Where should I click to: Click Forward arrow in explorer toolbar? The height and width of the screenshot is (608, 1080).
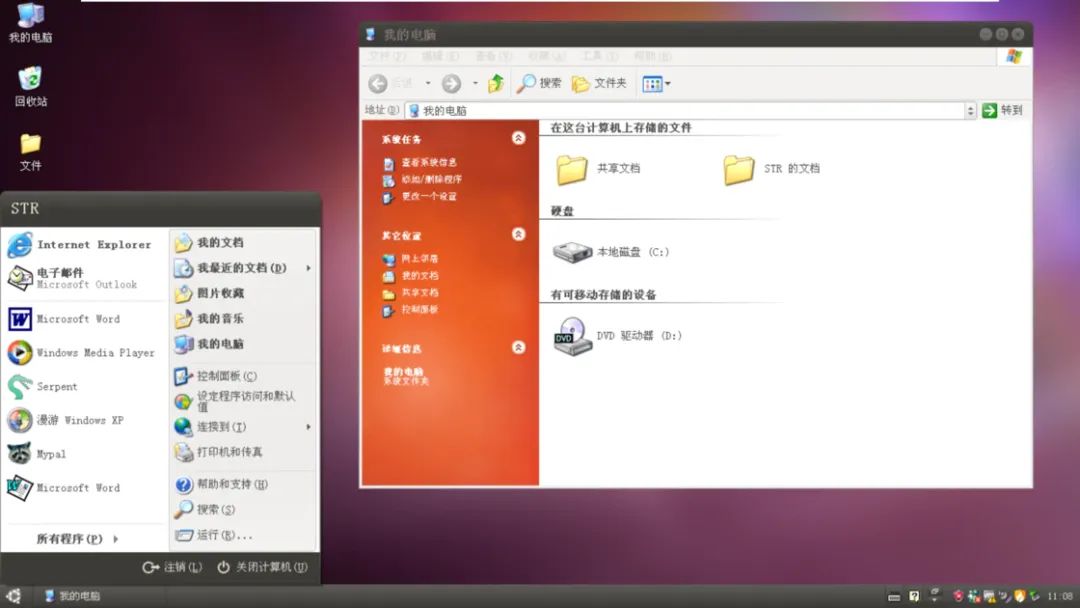click(x=451, y=83)
